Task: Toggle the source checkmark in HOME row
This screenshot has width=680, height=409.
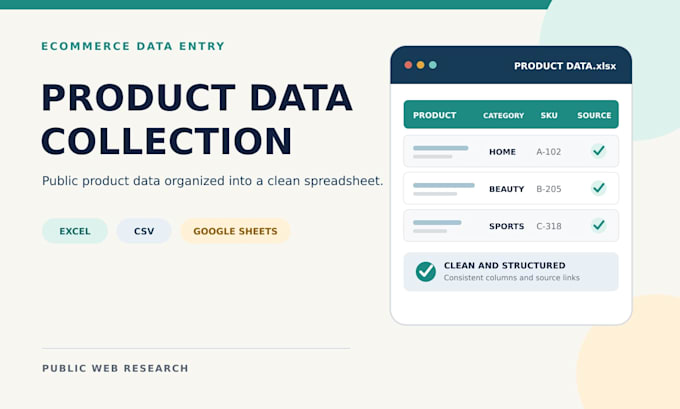Action: [598, 151]
